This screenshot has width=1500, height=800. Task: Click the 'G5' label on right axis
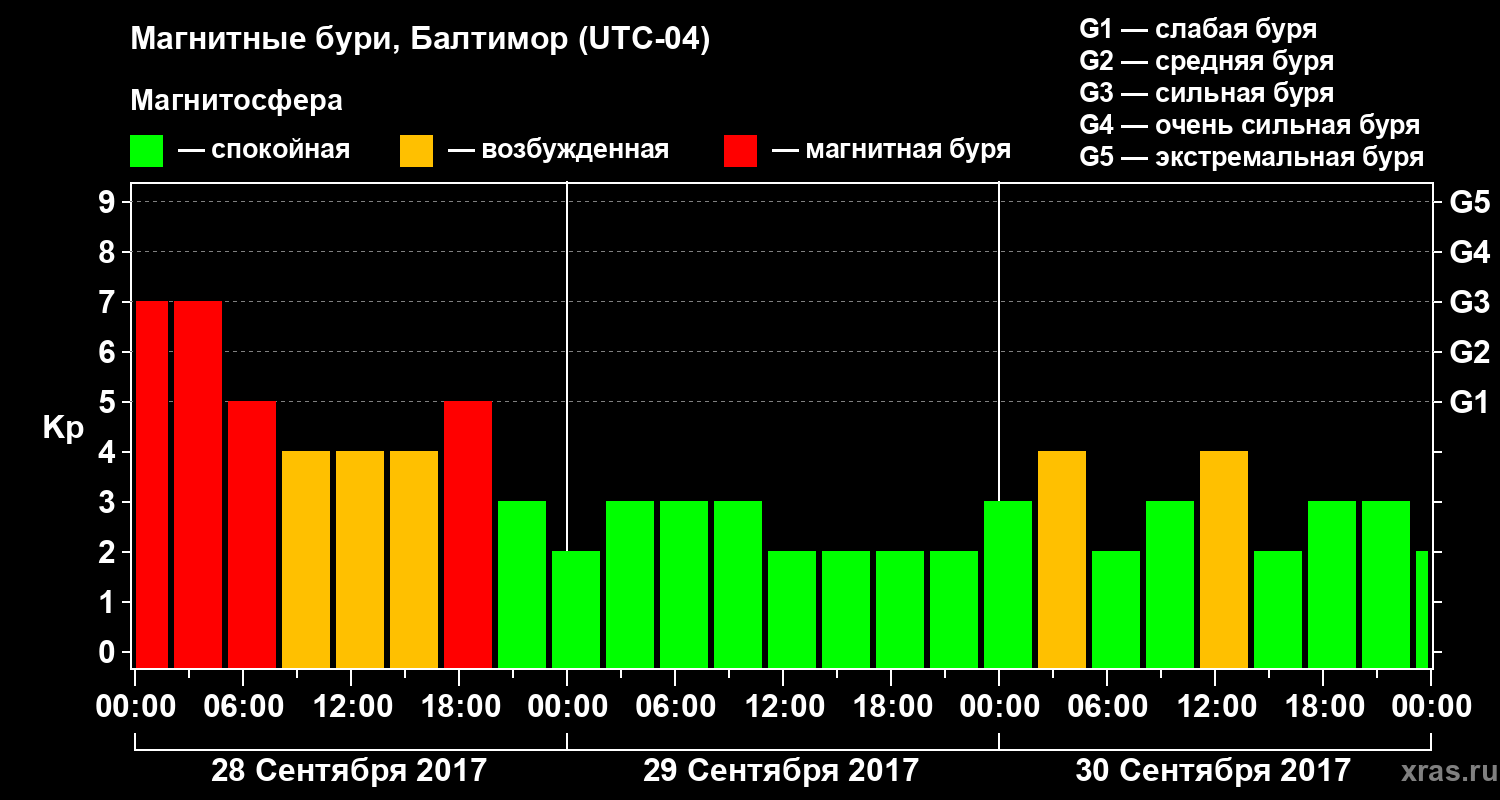point(1469,202)
